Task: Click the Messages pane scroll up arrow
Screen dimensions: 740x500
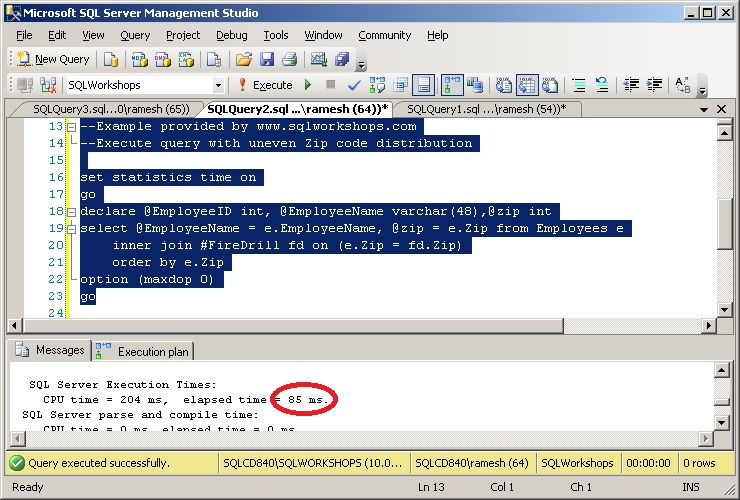Action: (x=722, y=371)
